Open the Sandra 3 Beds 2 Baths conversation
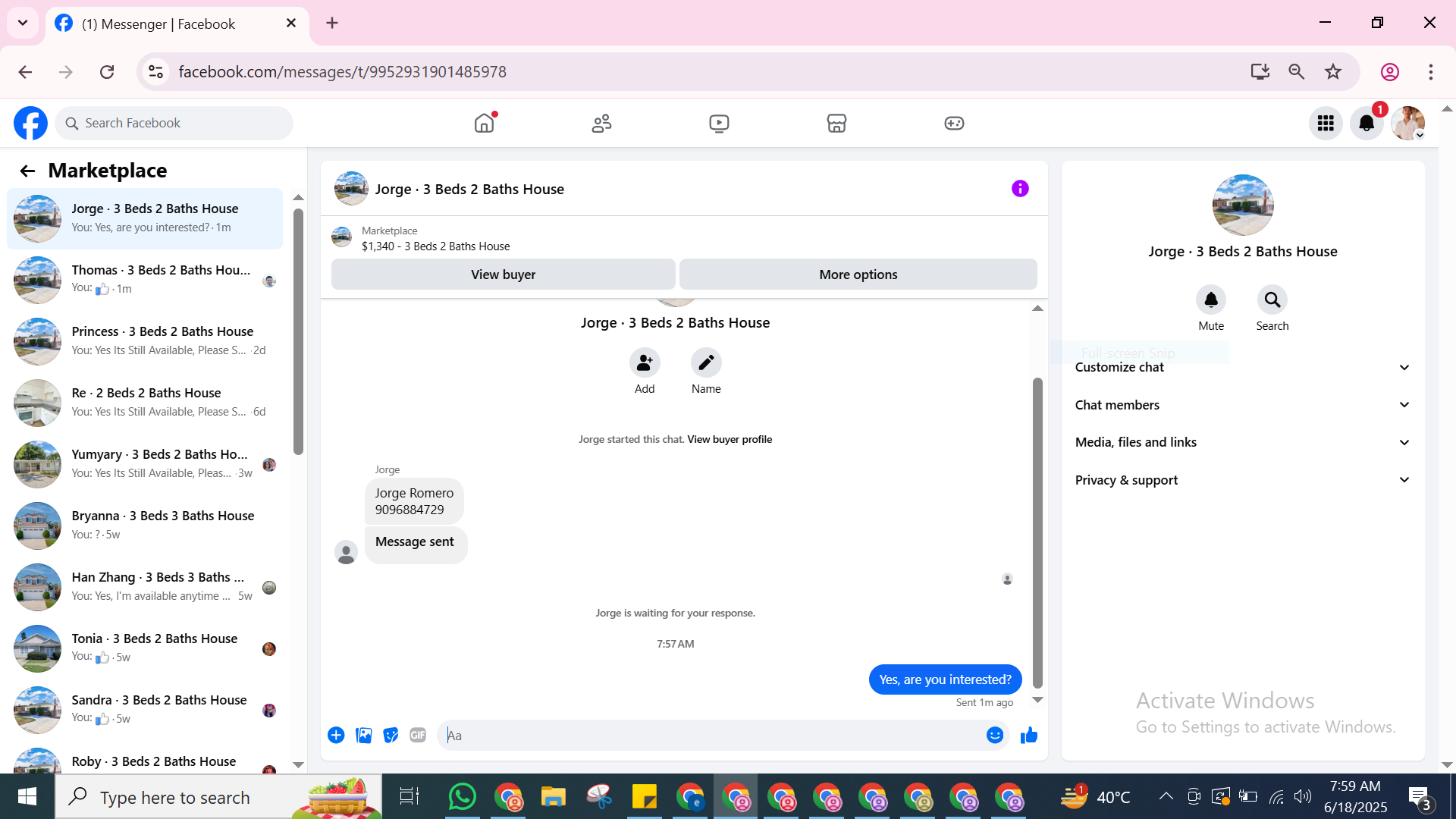1456x819 pixels. [x=145, y=709]
